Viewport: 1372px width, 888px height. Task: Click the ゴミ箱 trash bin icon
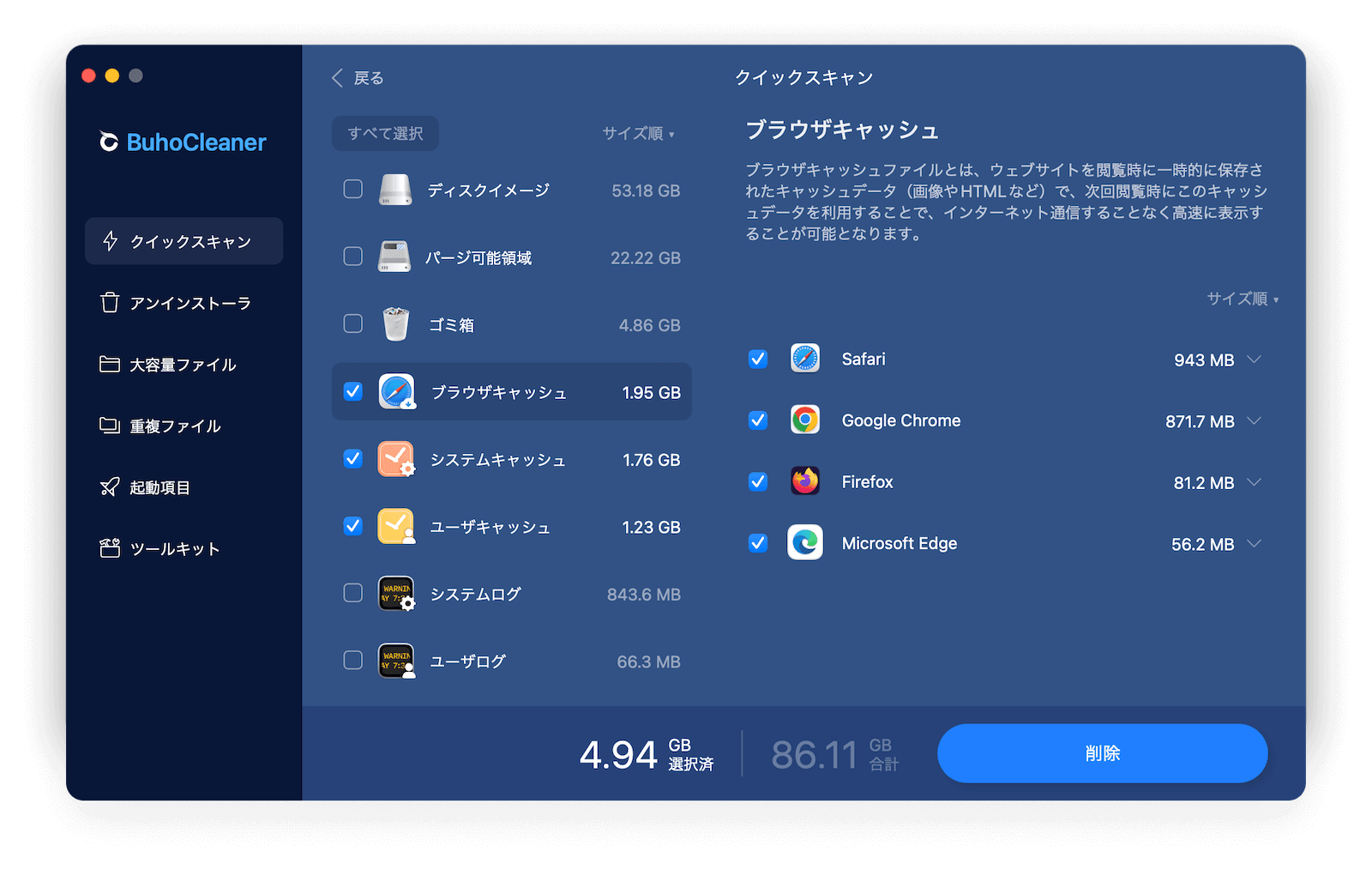click(x=395, y=324)
